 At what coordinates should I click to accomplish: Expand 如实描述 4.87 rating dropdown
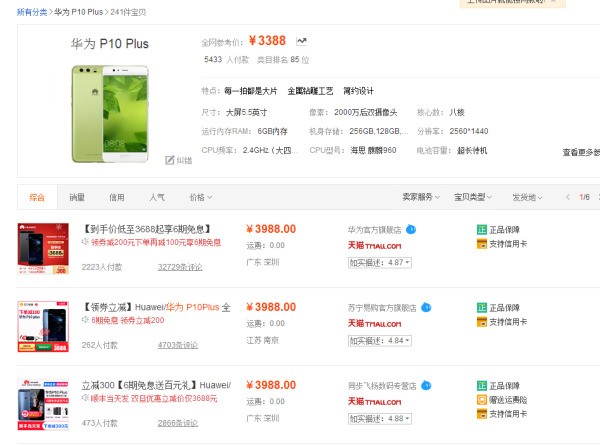(380, 263)
